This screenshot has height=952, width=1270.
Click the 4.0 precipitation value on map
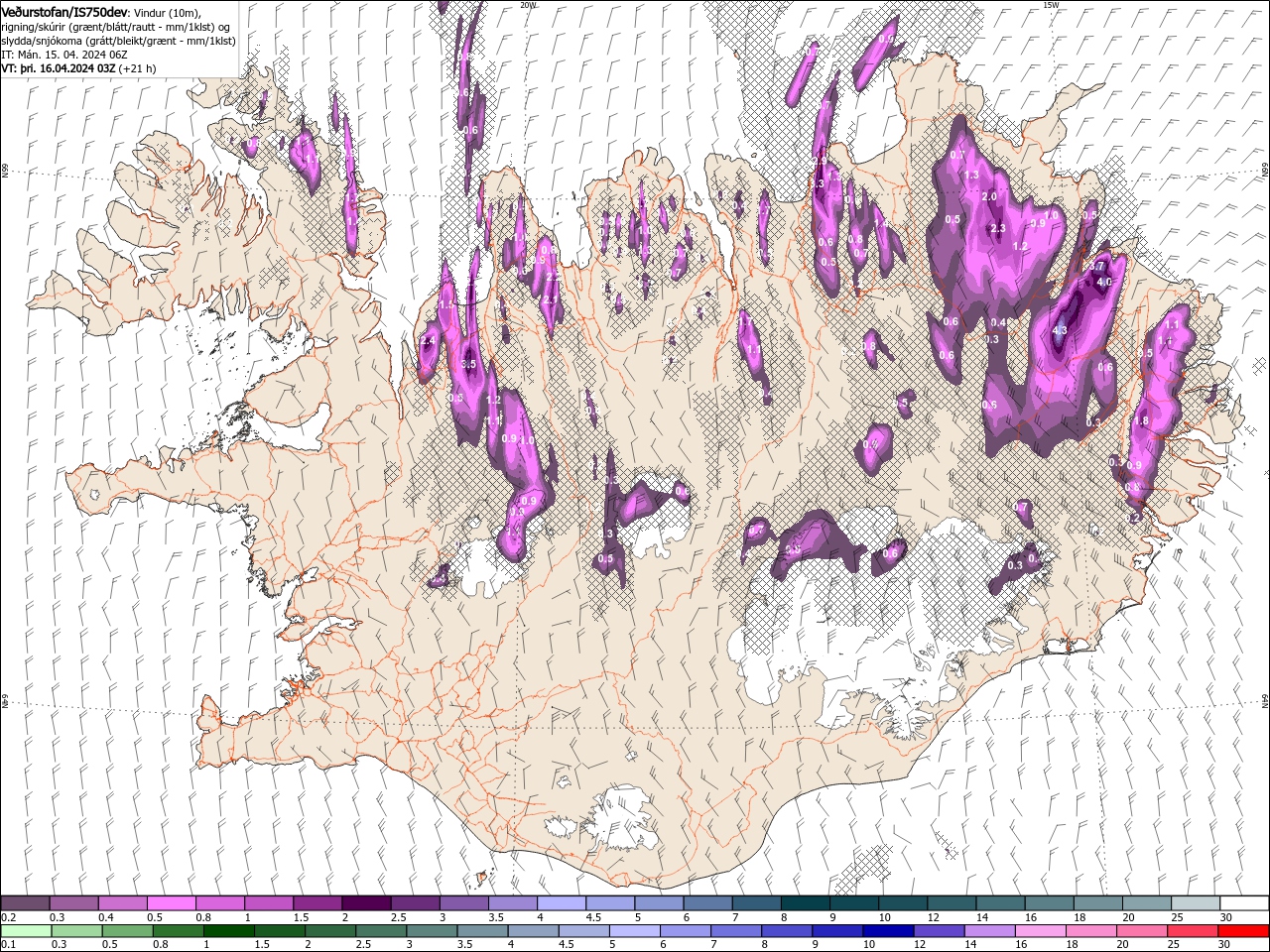click(x=1103, y=282)
